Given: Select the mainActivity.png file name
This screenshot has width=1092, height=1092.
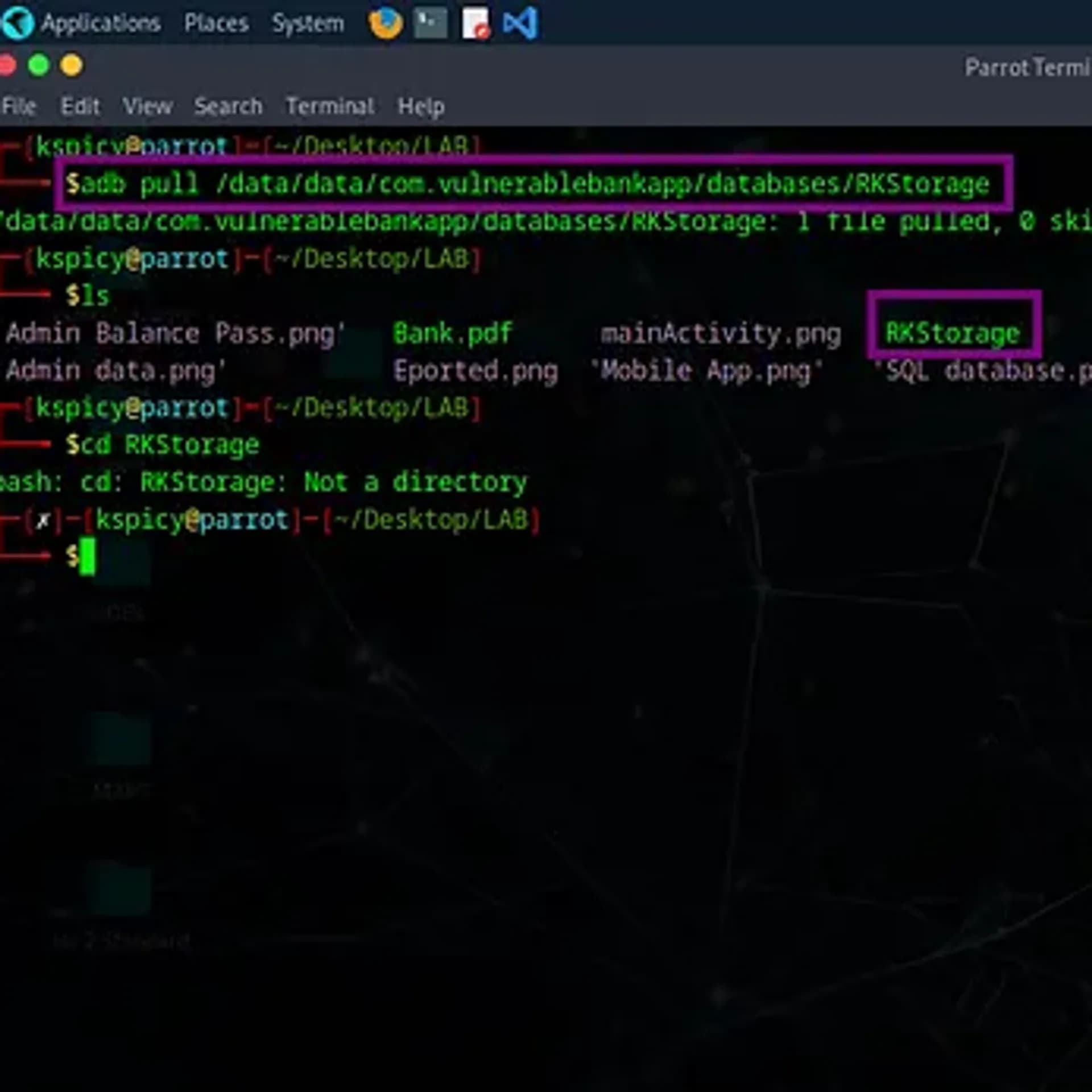Looking at the screenshot, I should click(x=721, y=334).
